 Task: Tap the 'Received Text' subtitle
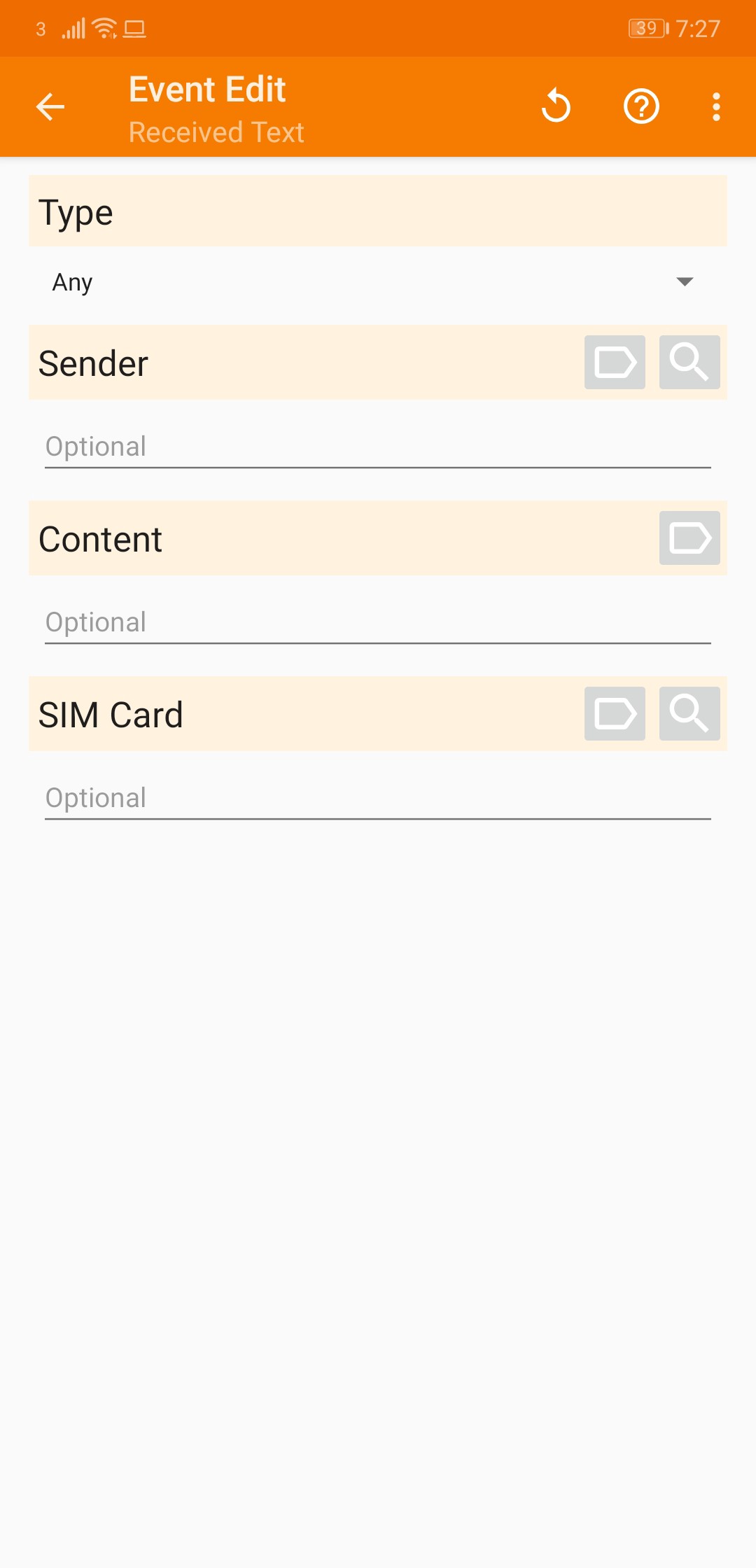[216, 132]
